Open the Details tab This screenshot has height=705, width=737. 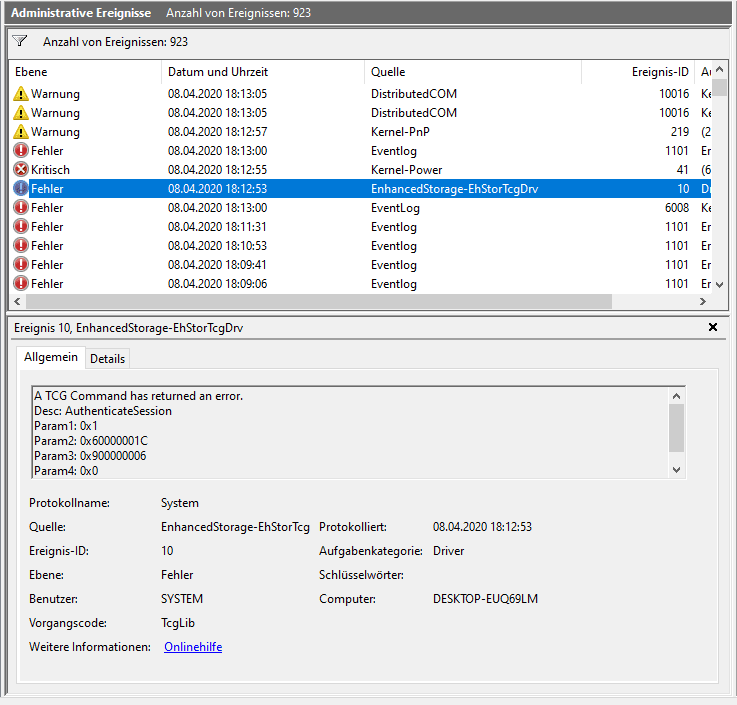click(x=107, y=359)
